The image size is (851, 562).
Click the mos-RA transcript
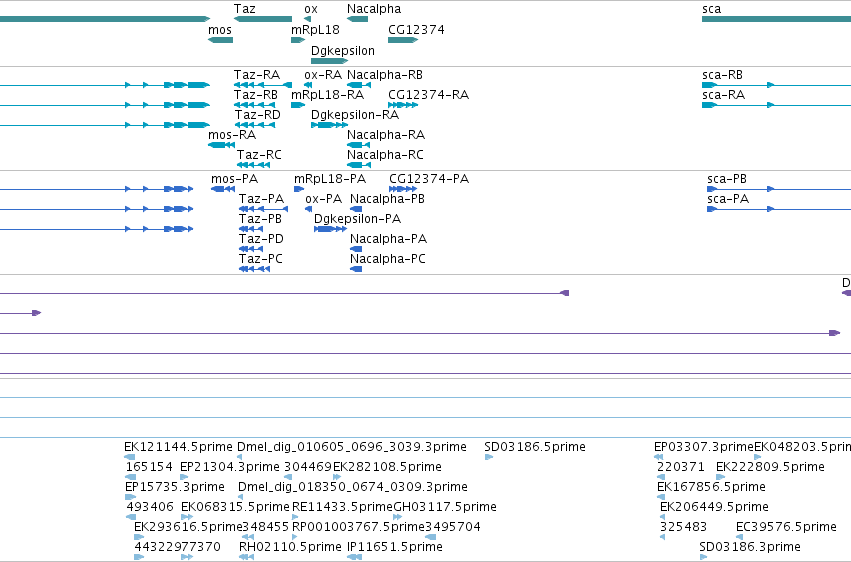[221, 145]
